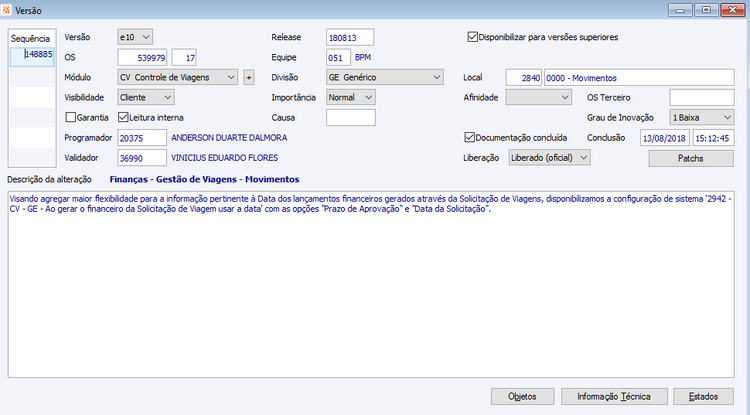Viewport: 750px width, 415px height.
Task: Click the Estados button
Action: 703,396
